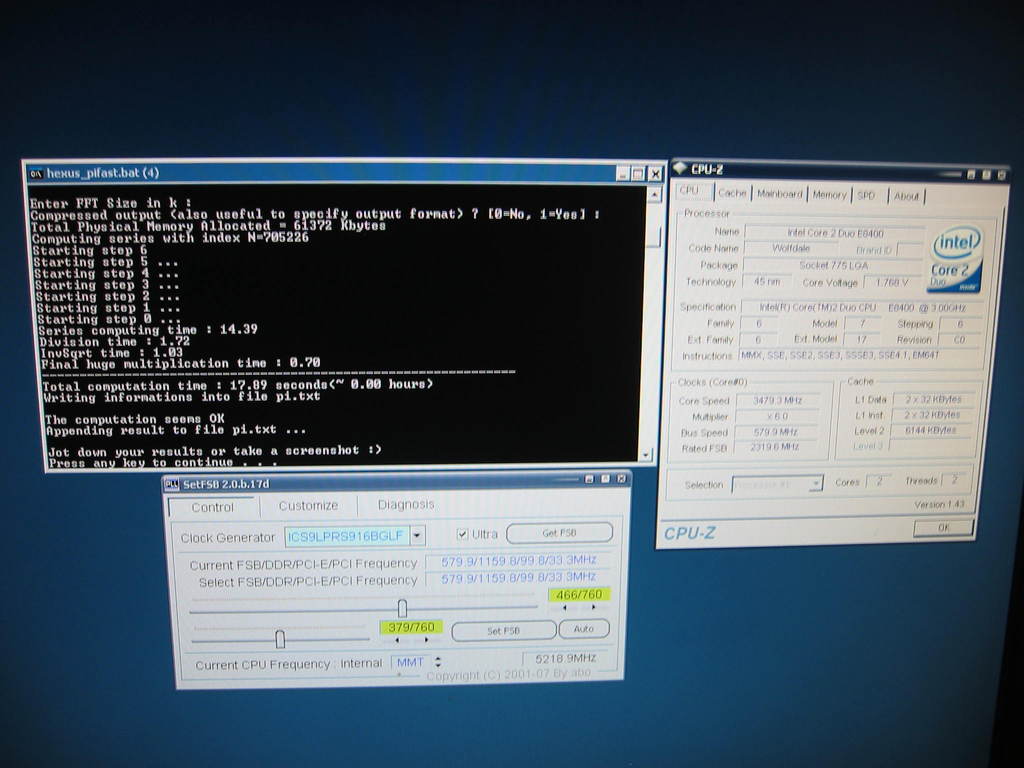Image resolution: width=1024 pixels, height=768 pixels.
Task: Maximize the hexus_pifast.bat console window
Action: tap(638, 174)
